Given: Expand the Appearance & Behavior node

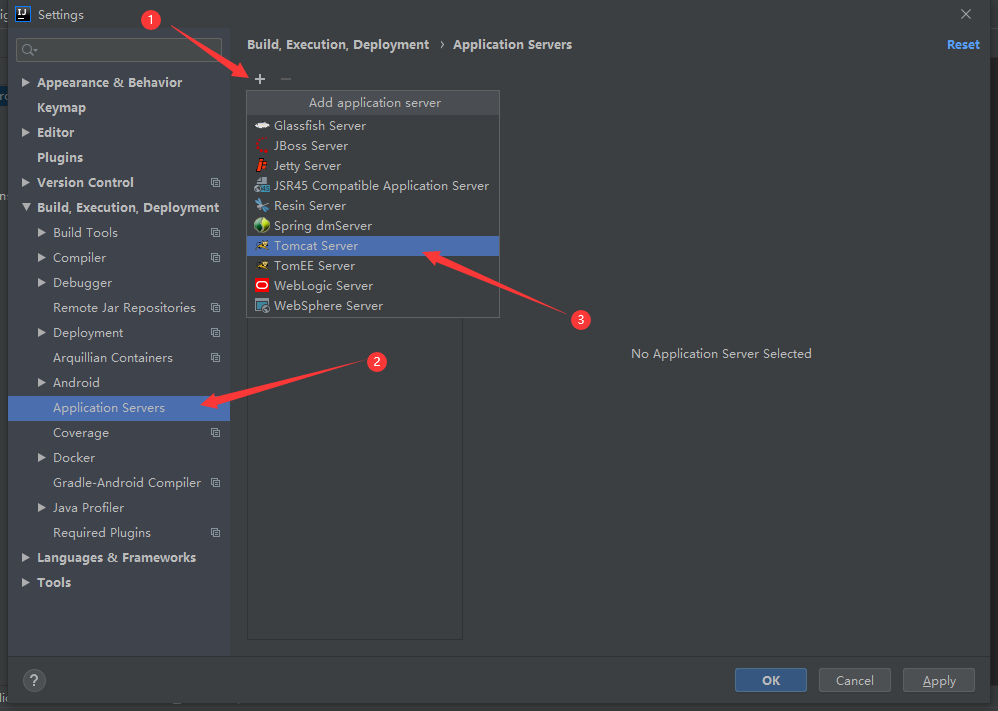Looking at the screenshot, I should tap(25, 82).
